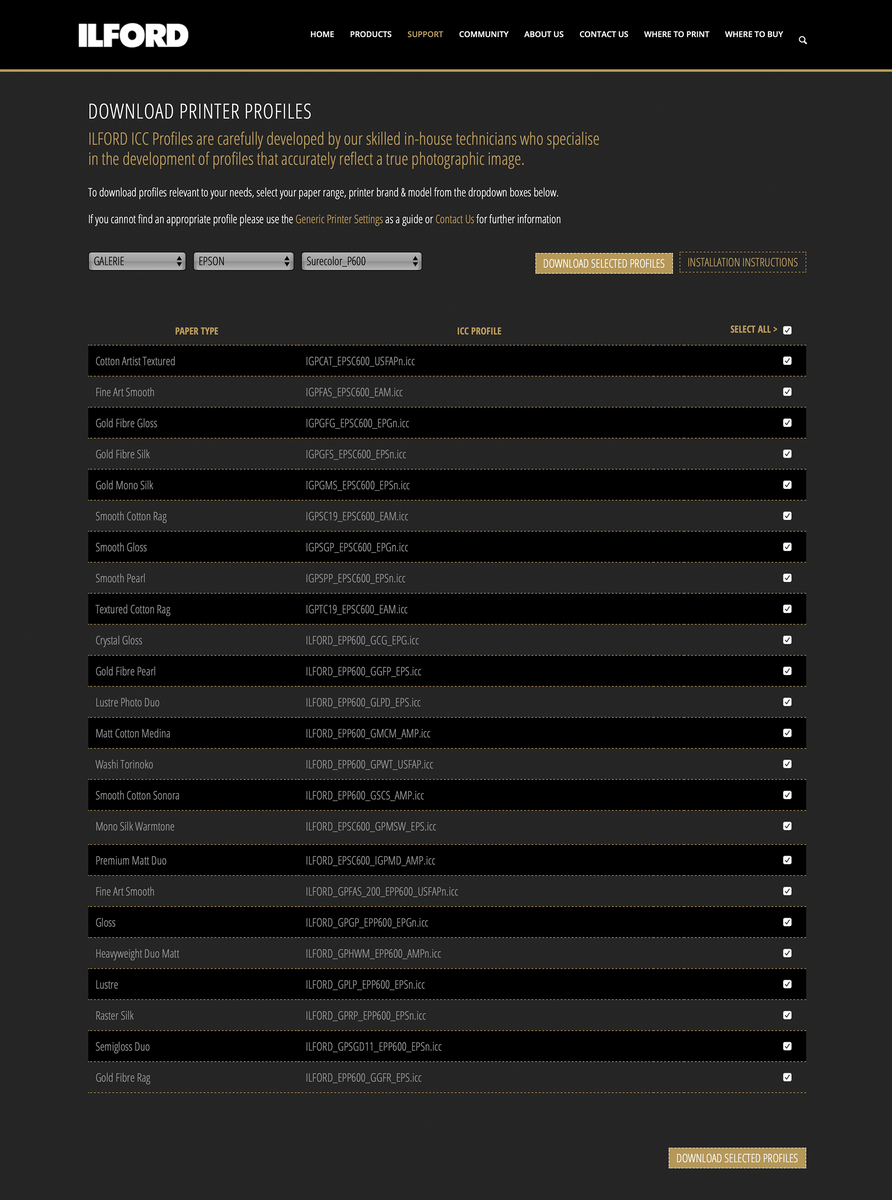Screen dimensions: 892x1200
Task: Go to the COMMUNITY menu item
Action: coord(484,34)
